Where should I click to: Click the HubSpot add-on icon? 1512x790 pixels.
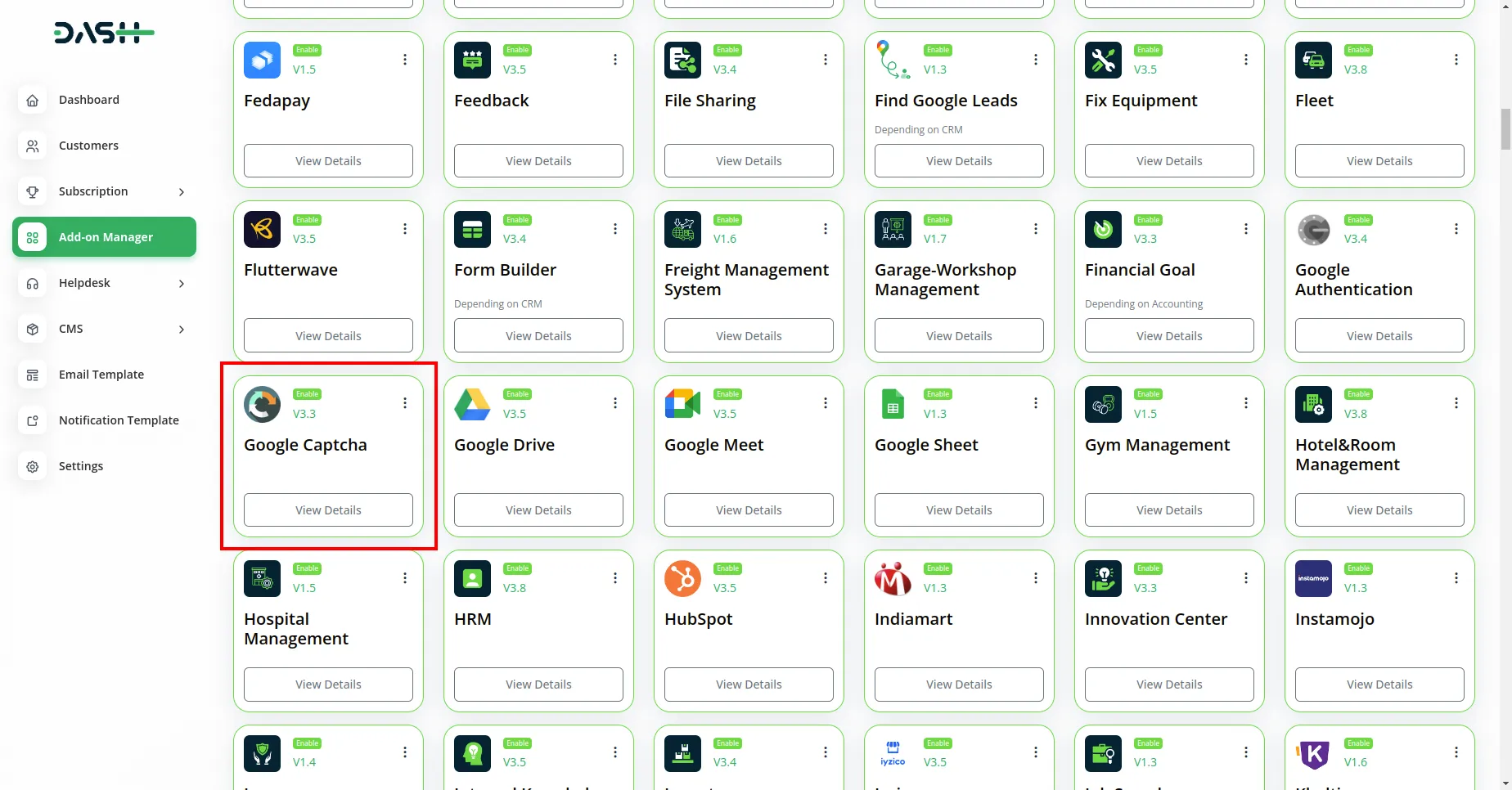[x=682, y=578]
